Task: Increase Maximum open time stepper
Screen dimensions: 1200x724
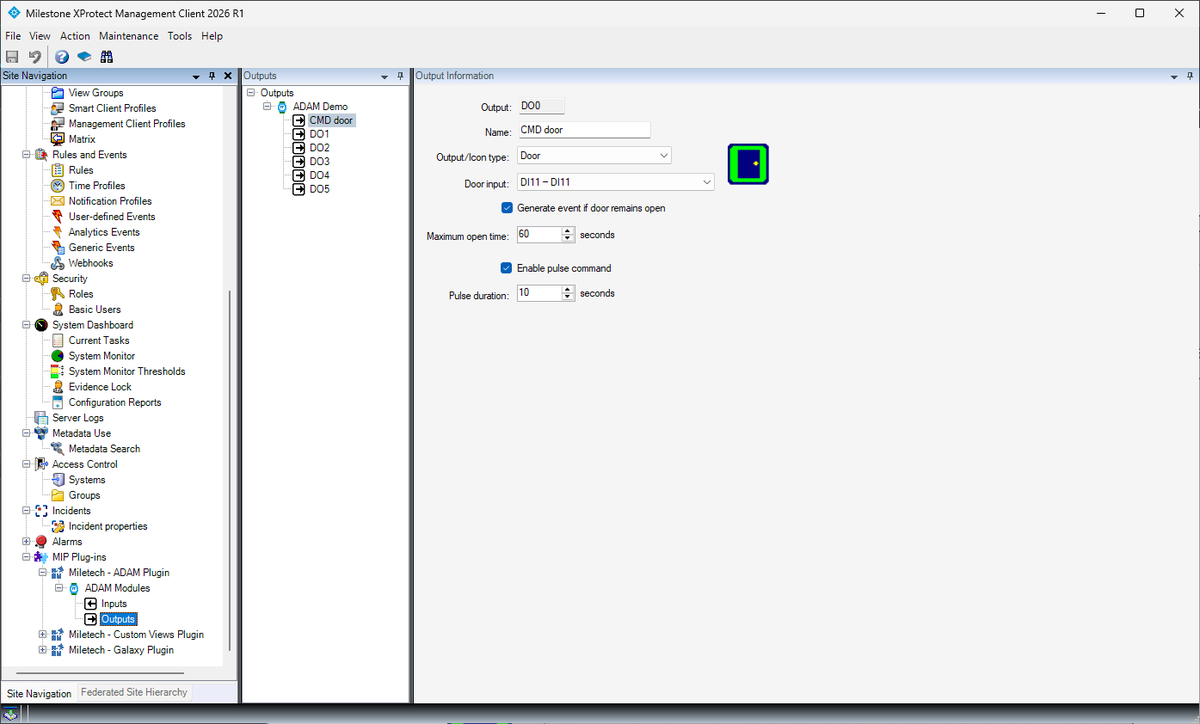Action: click(568, 231)
